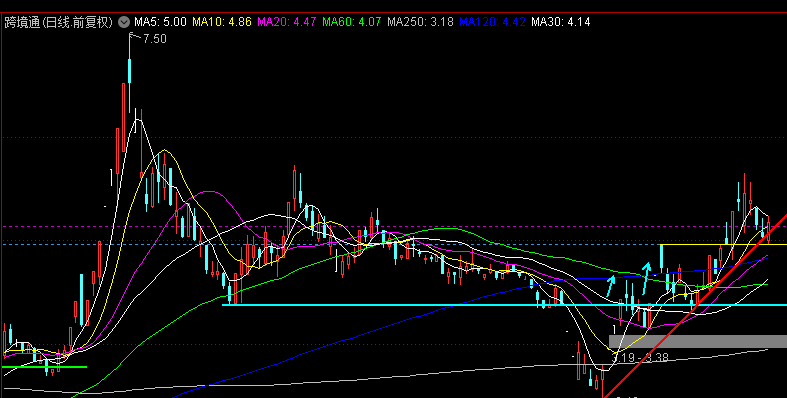This screenshot has width=787, height=398.
Task: Click the 跨境通 (日线.前复权) chart title
Action: pyautogui.click(x=59, y=22)
